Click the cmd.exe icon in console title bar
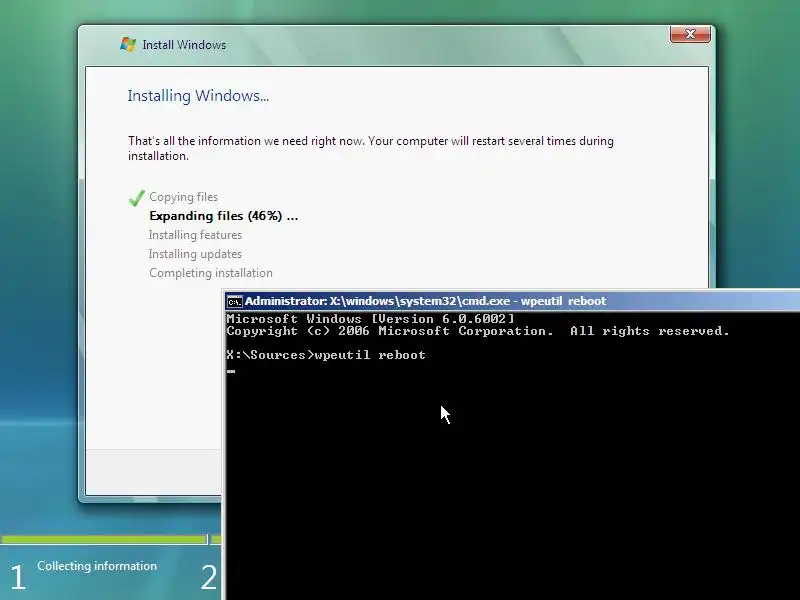The height and width of the screenshot is (600, 800). coord(235,302)
